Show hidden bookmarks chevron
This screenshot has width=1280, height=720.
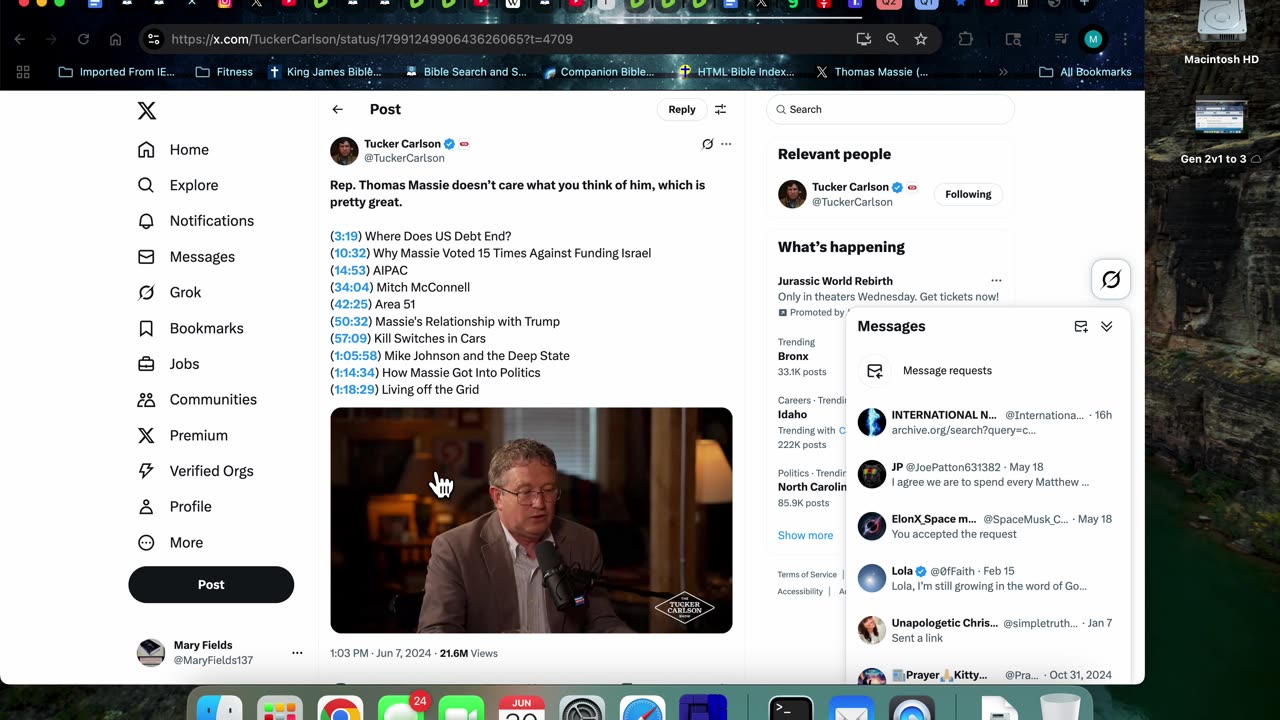click(1003, 72)
